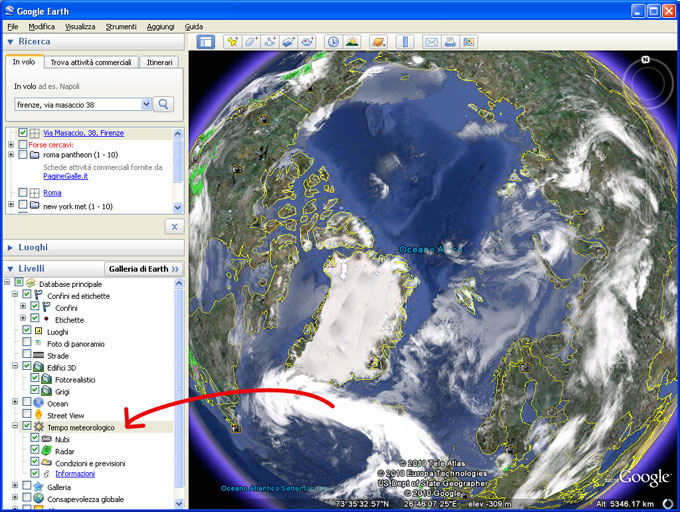Collapse the Ricerca panel triangle
This screenshot has width=680, height=512.
[x=10, y=42]
